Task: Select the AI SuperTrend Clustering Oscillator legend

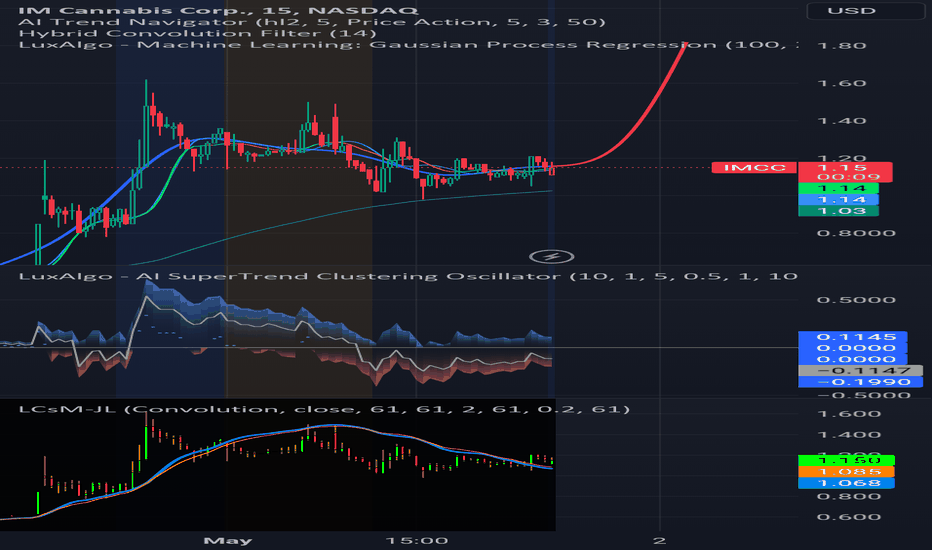Action: coord(408,276)
